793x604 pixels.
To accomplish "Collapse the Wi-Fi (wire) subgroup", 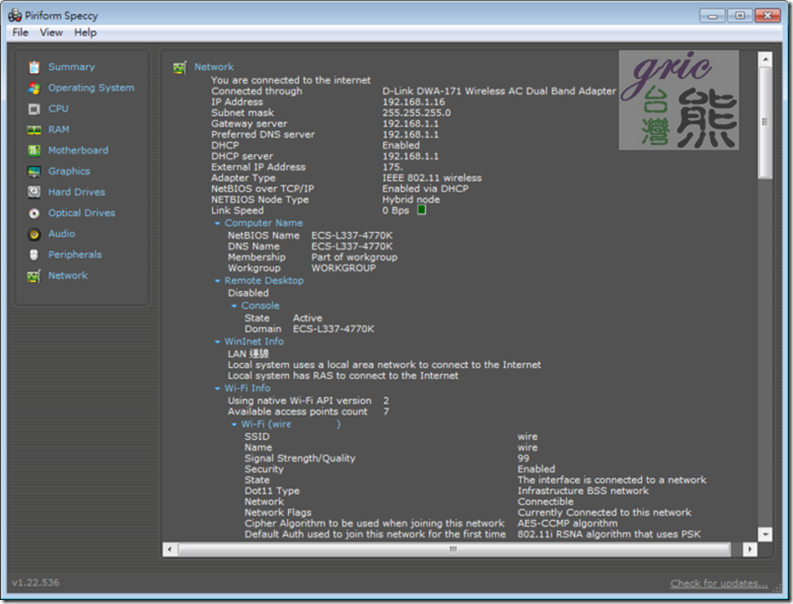I will (x=234, y=424).
